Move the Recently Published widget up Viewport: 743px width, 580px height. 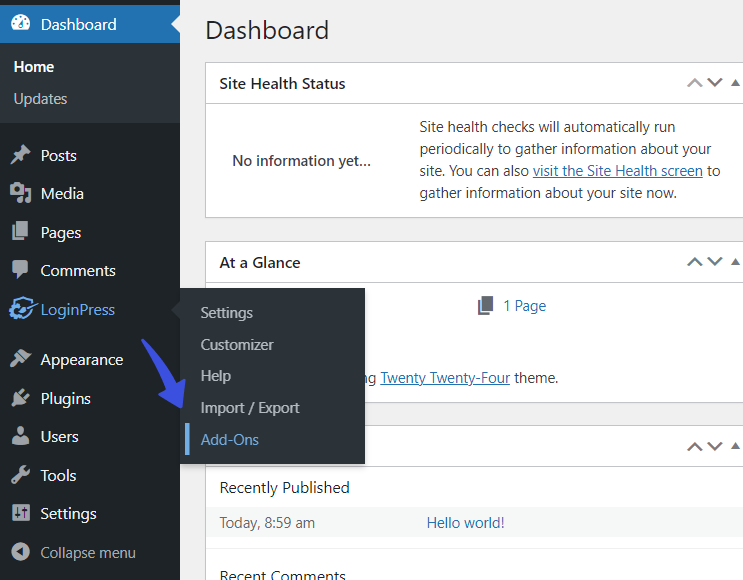695,446
